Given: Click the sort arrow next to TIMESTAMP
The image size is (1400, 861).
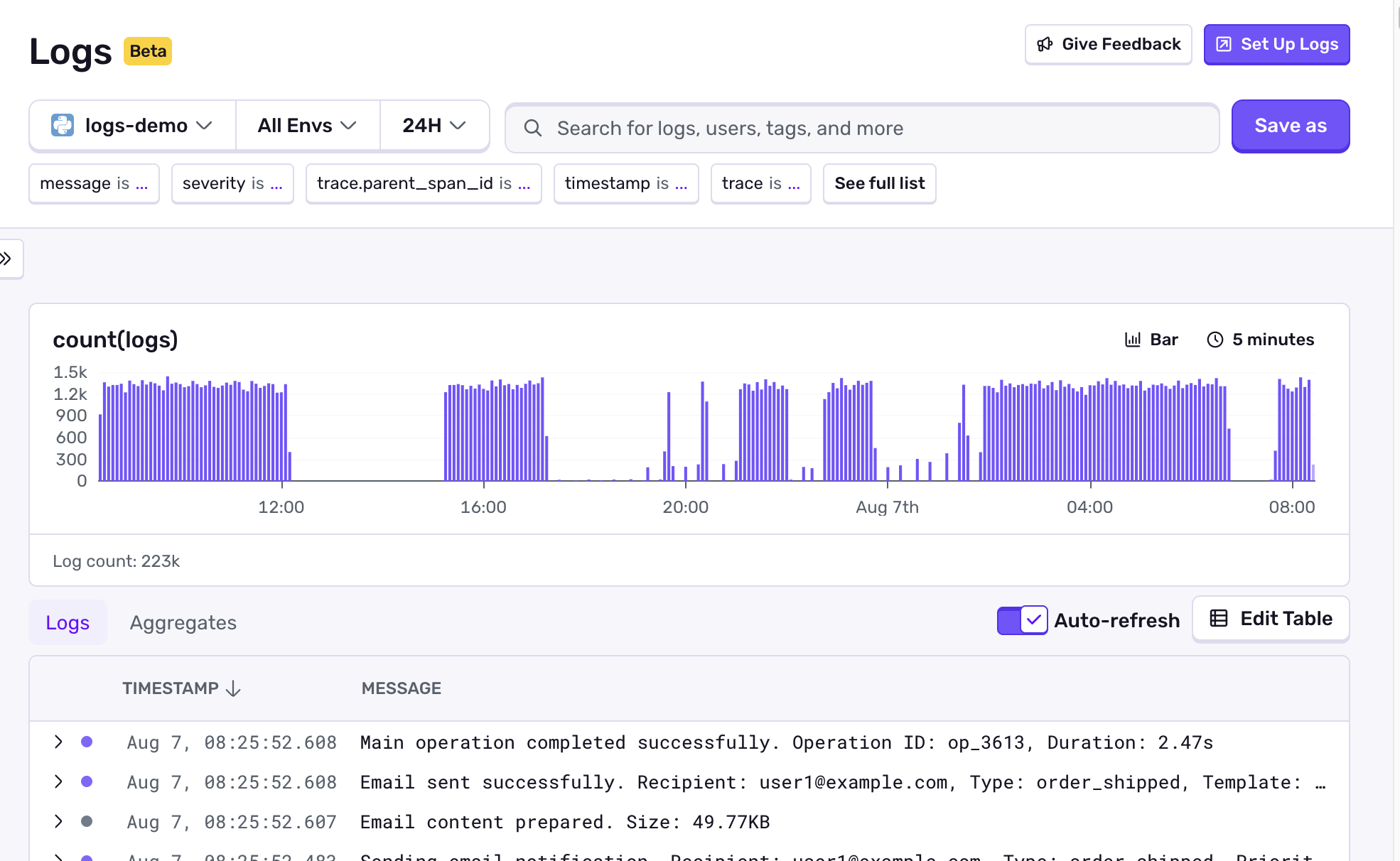Looking at the screenshot, I should pyautogui.click(x=233, y=688).
